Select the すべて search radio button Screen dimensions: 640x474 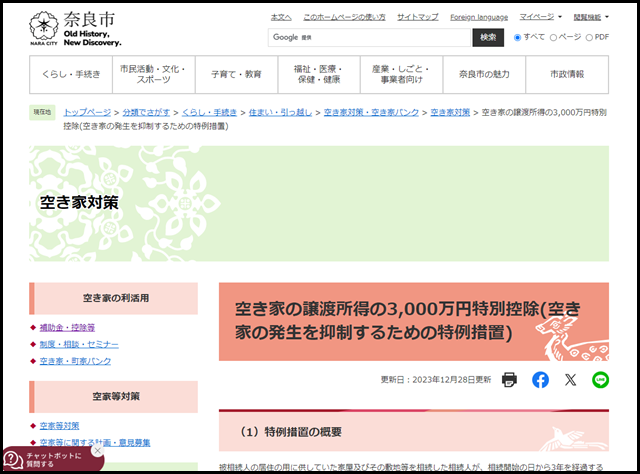coord(517,38)
